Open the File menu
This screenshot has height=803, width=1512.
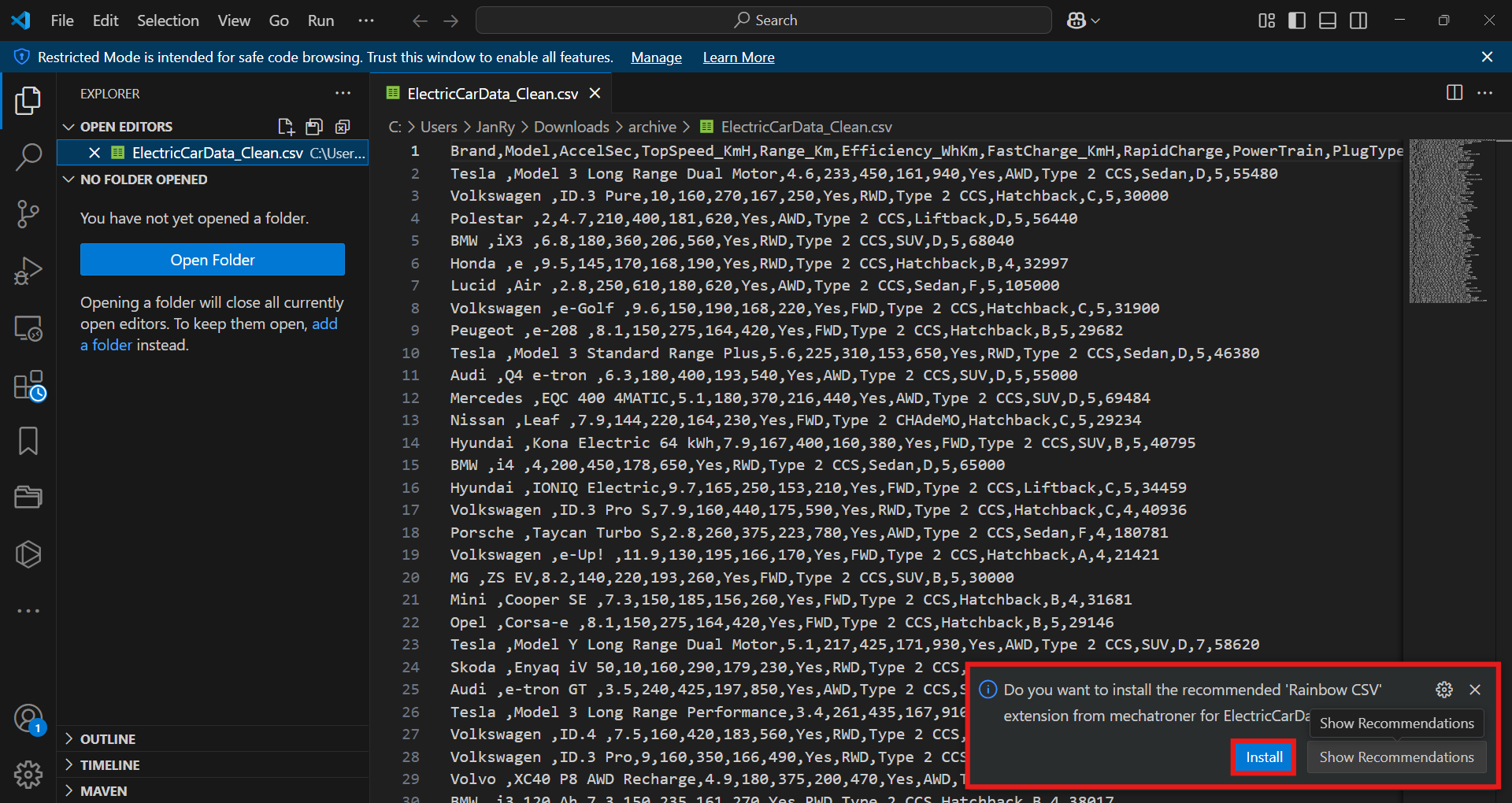62,20
